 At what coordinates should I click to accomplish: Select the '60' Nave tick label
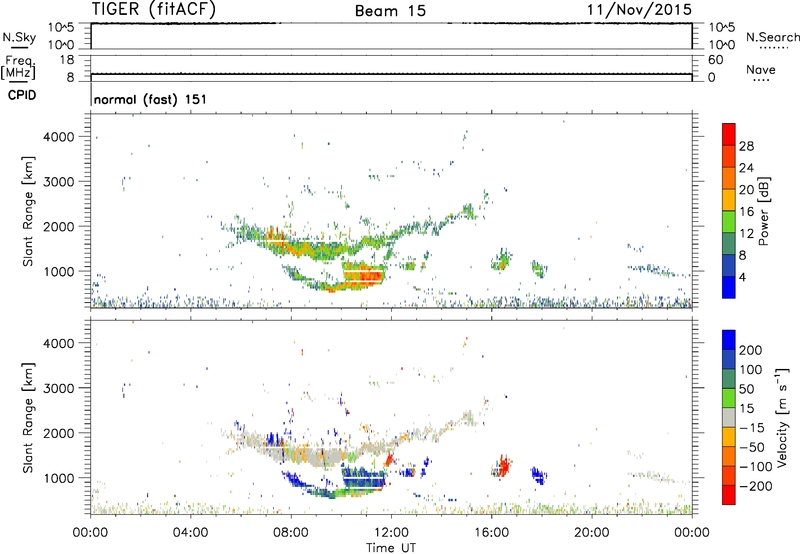coord(715,60)
